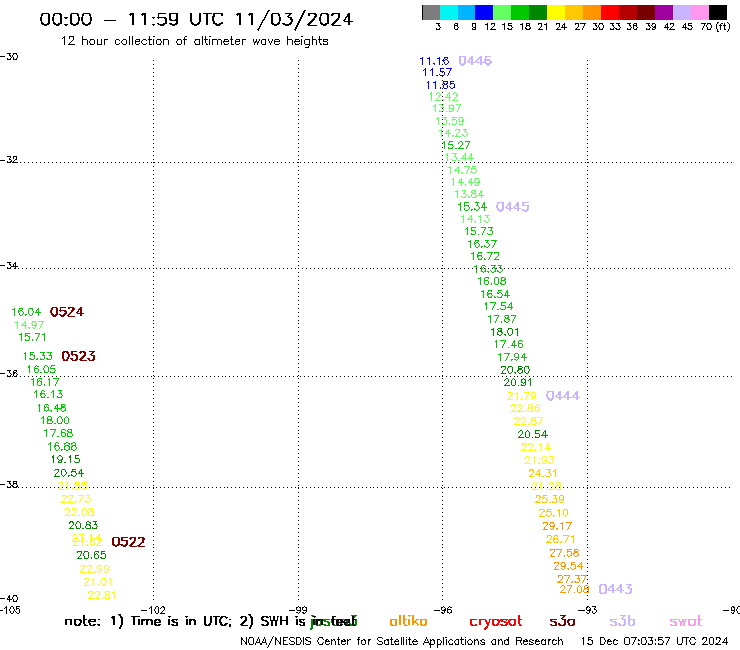740x650 pixels.
Task: Click the longitude axis label -102
Action: (x=154, y=610)
